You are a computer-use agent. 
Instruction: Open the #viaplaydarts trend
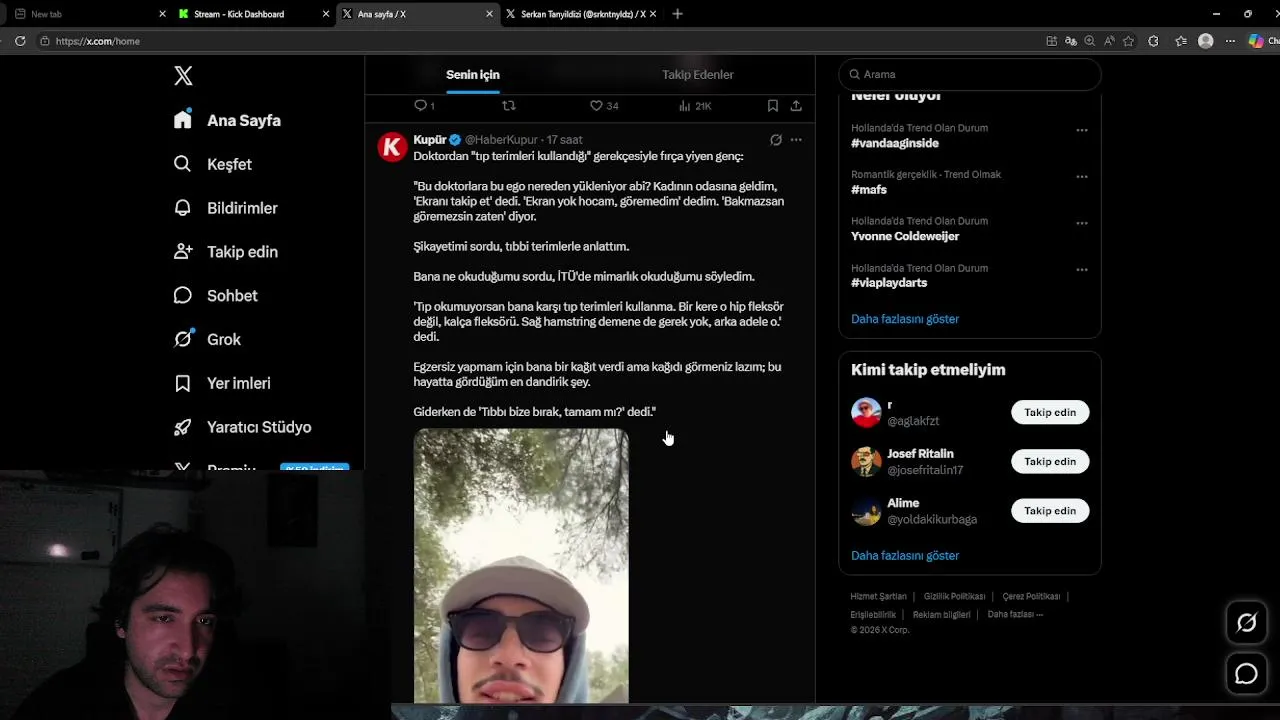click(x=889, y=283)
